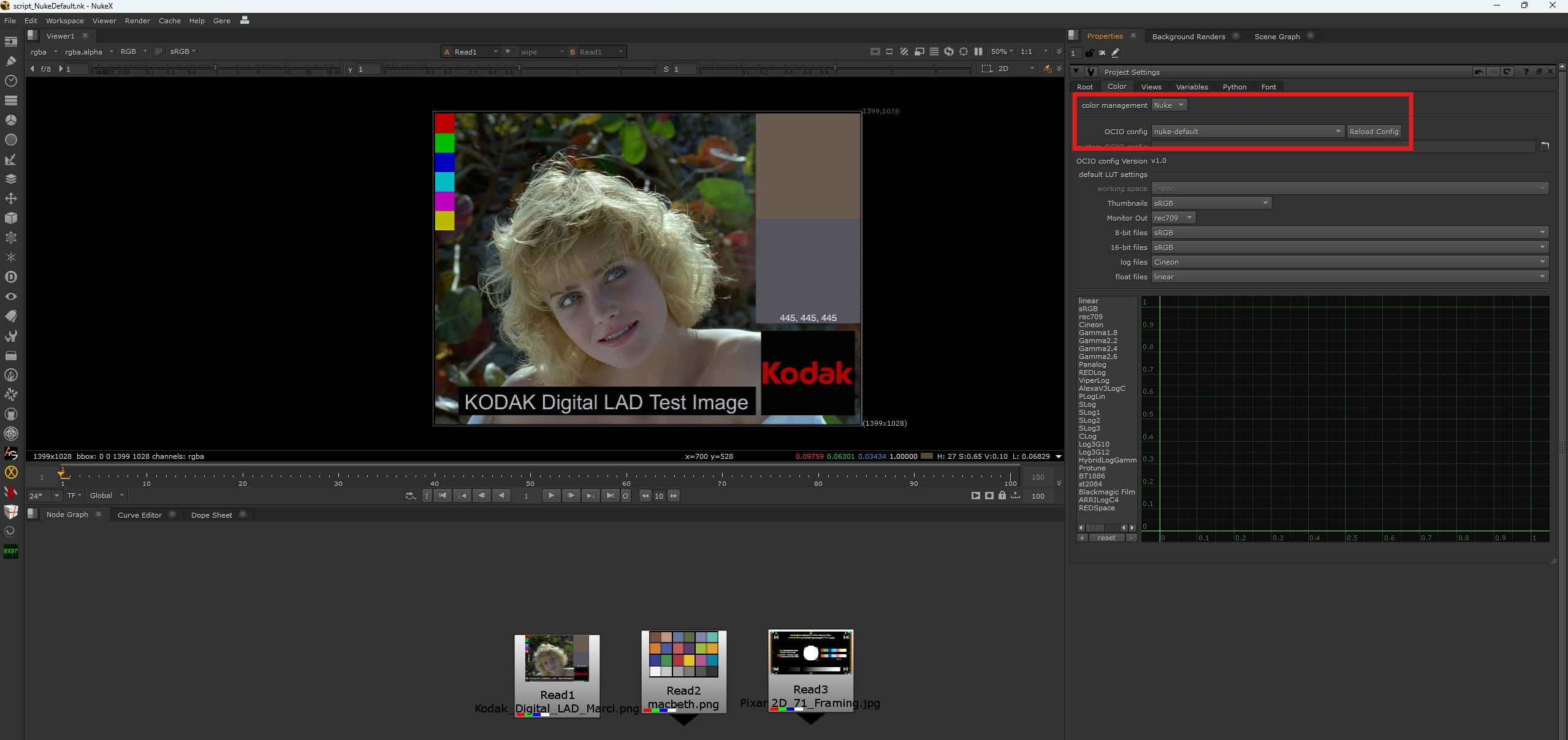The width and height of the screenshot is (1568, 740).
Task: Click the viewer refresh icon
Action: (x=949, y=51)
